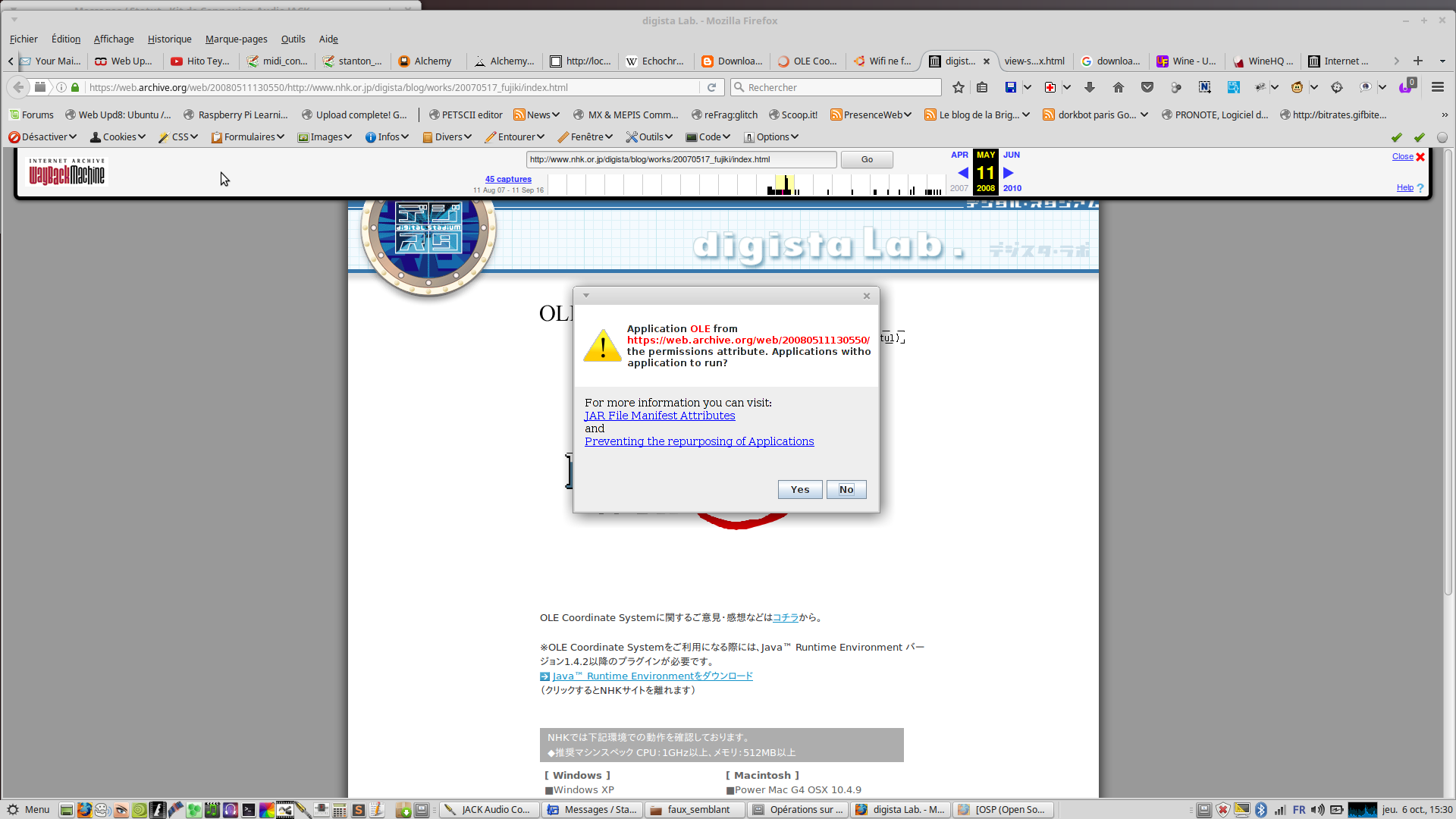Expand the Cookies dropdown
This screenshot has width=1456, height=819.
point(118,137)
